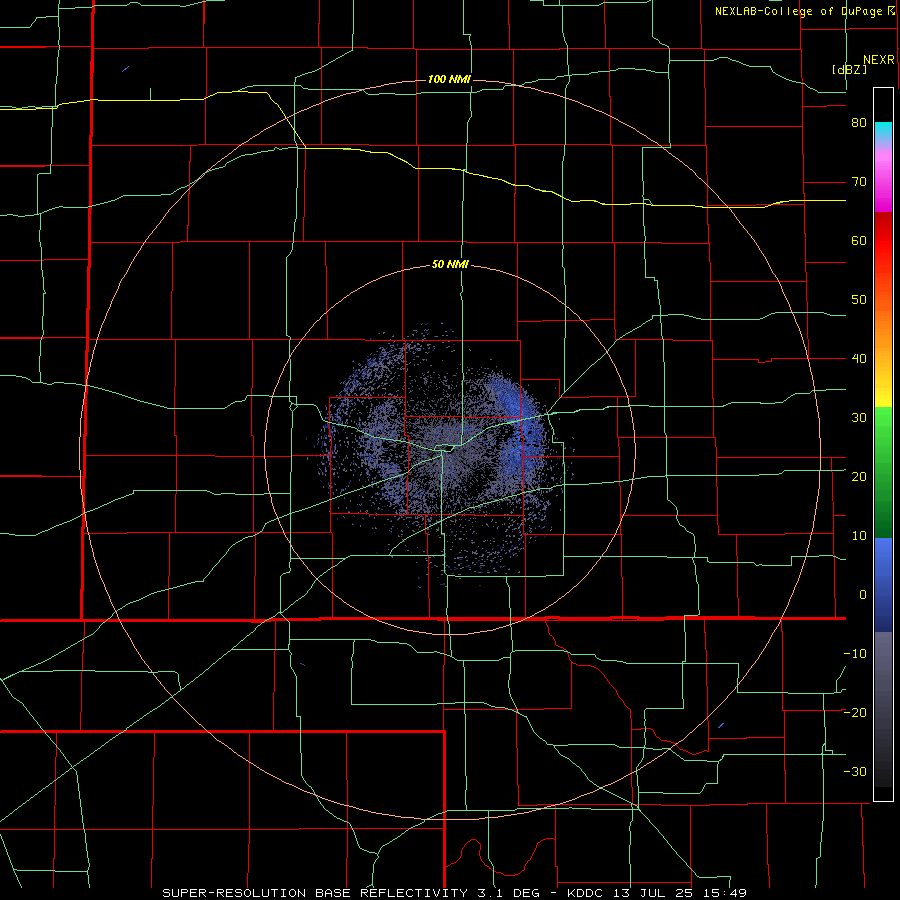Click the [dBZ] units label
Viewport: 900px width, 900px height.
[x=849, y=69]
